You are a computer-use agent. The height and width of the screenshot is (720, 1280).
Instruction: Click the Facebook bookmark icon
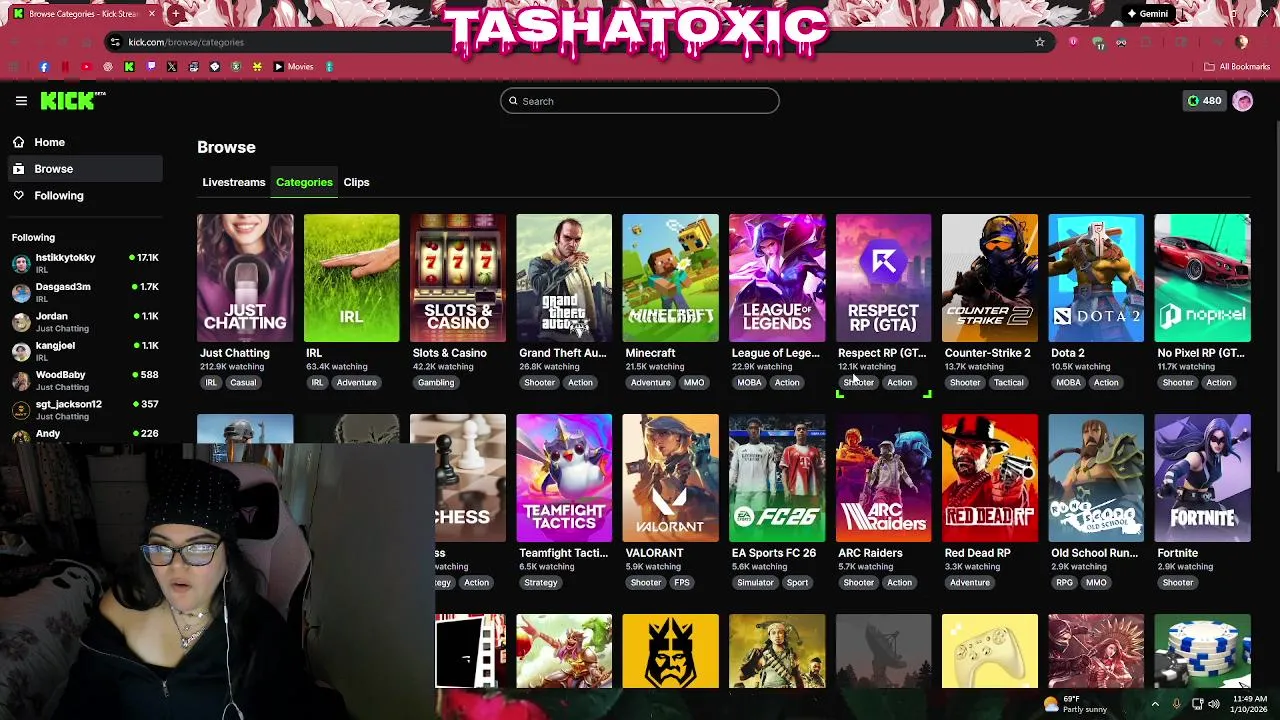click(44, 67)
